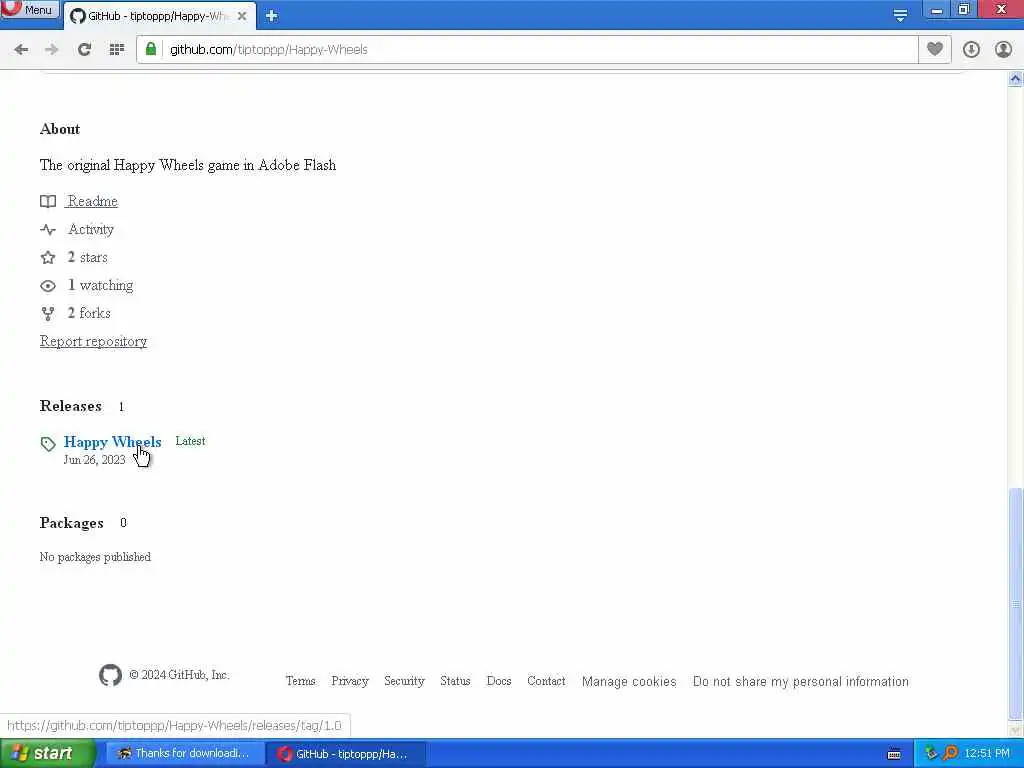Image resolution: width=1024 pixels, height=768 pixels.
Task: Click the Manage cookies button
Action: click(629, 682)
